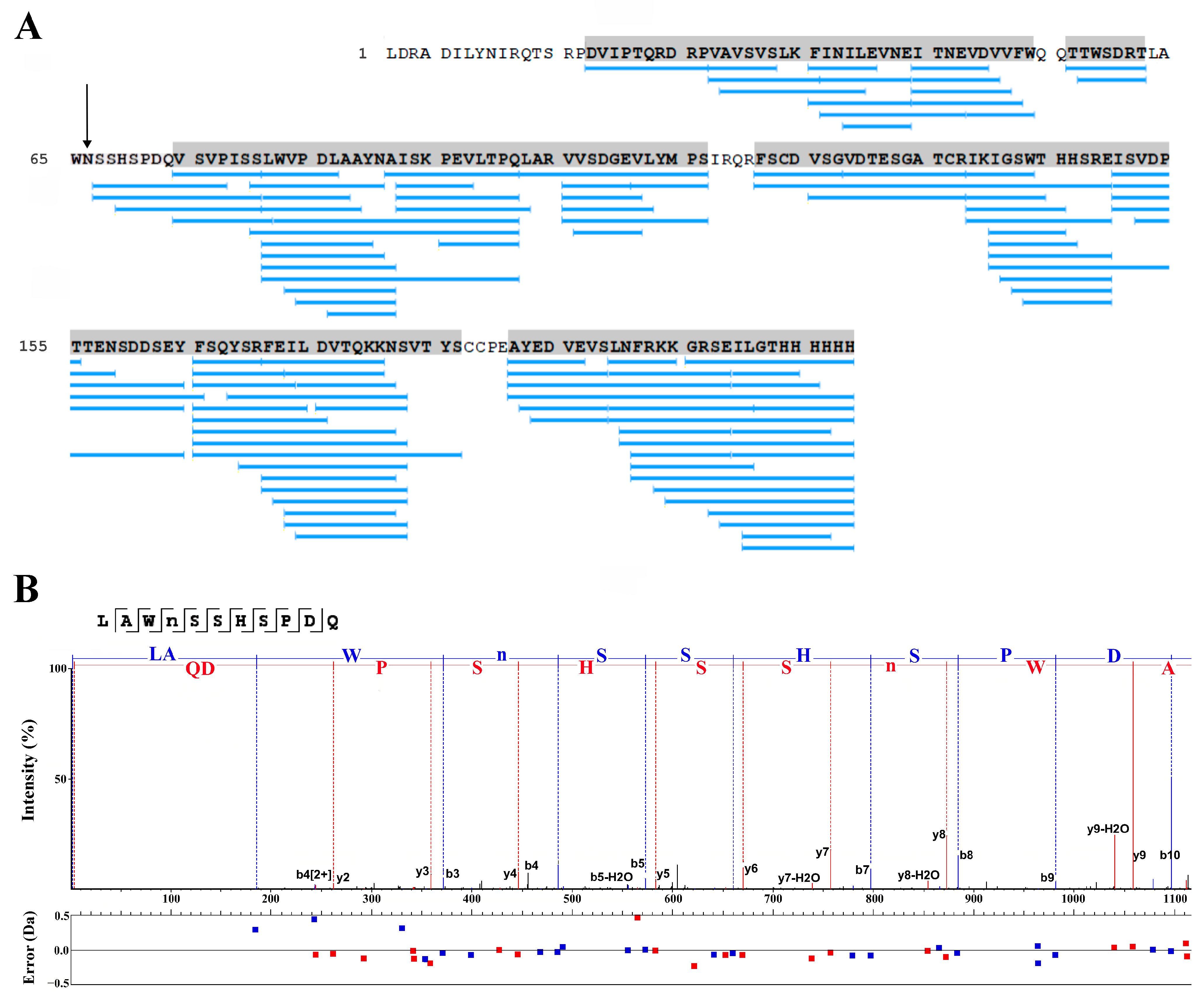The image size is (1204, 1002).
Task: Click the panel letter B
Action: pyautogui.click(x=26, y=589)
